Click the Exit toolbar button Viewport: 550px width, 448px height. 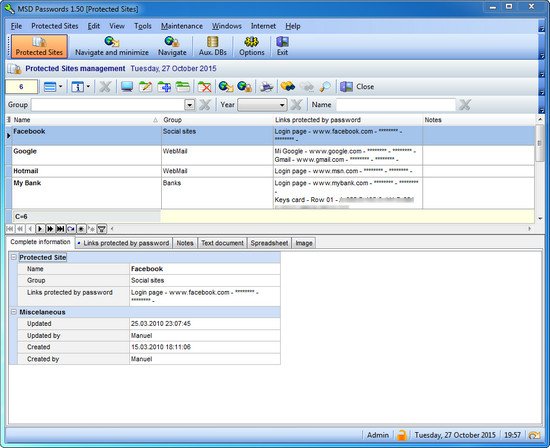[x=282, y=46]
